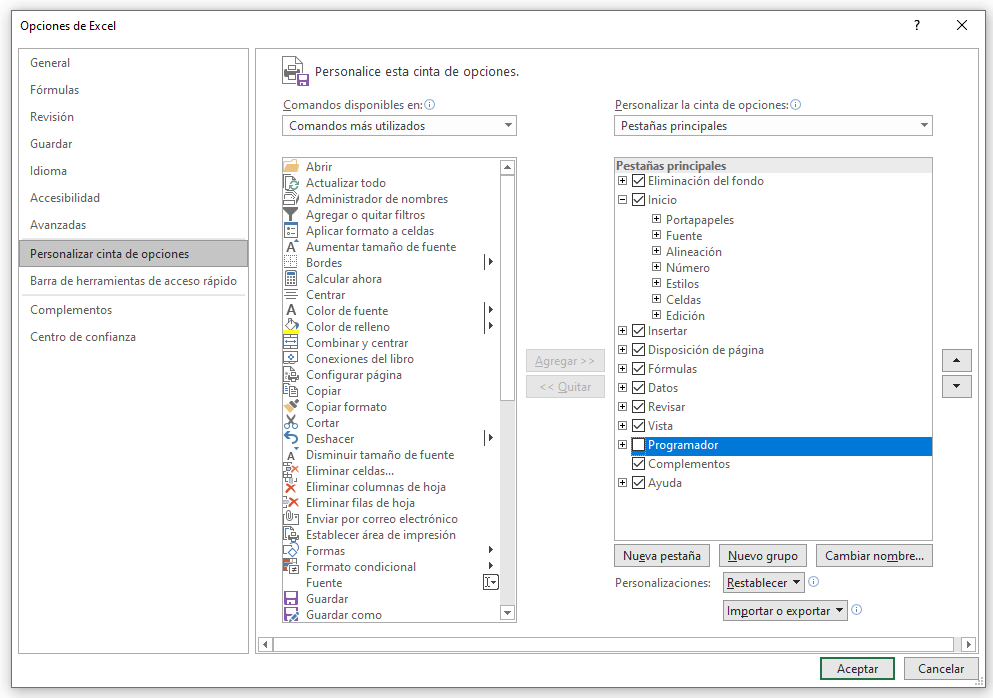This screenshot has width=993, height=698.
Task: Click the Administrador de nombres icon
Action: click(x=291, y=199)
